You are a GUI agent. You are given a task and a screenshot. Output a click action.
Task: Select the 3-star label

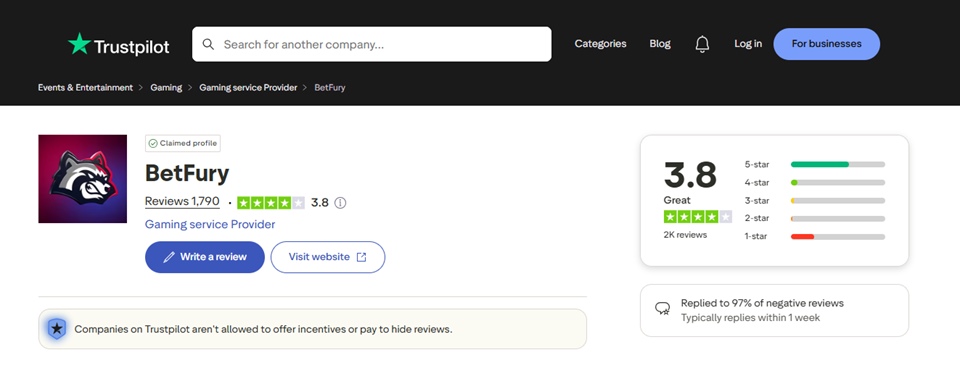757,201
